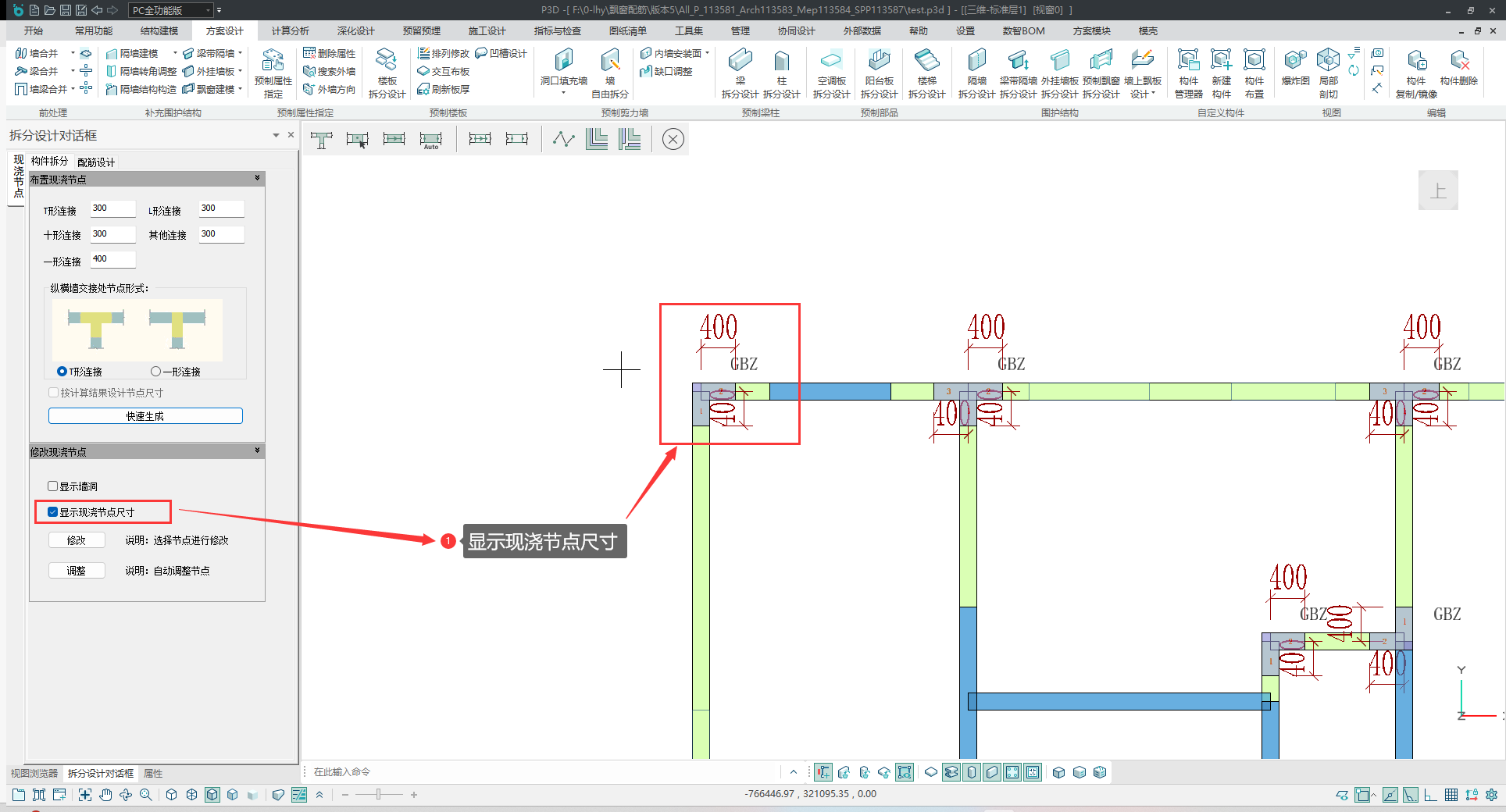The image size is (1506, 812).
Task: Open the PC全功能版 version dropdown
Action: pyautogui.click(x=172, y=10)
